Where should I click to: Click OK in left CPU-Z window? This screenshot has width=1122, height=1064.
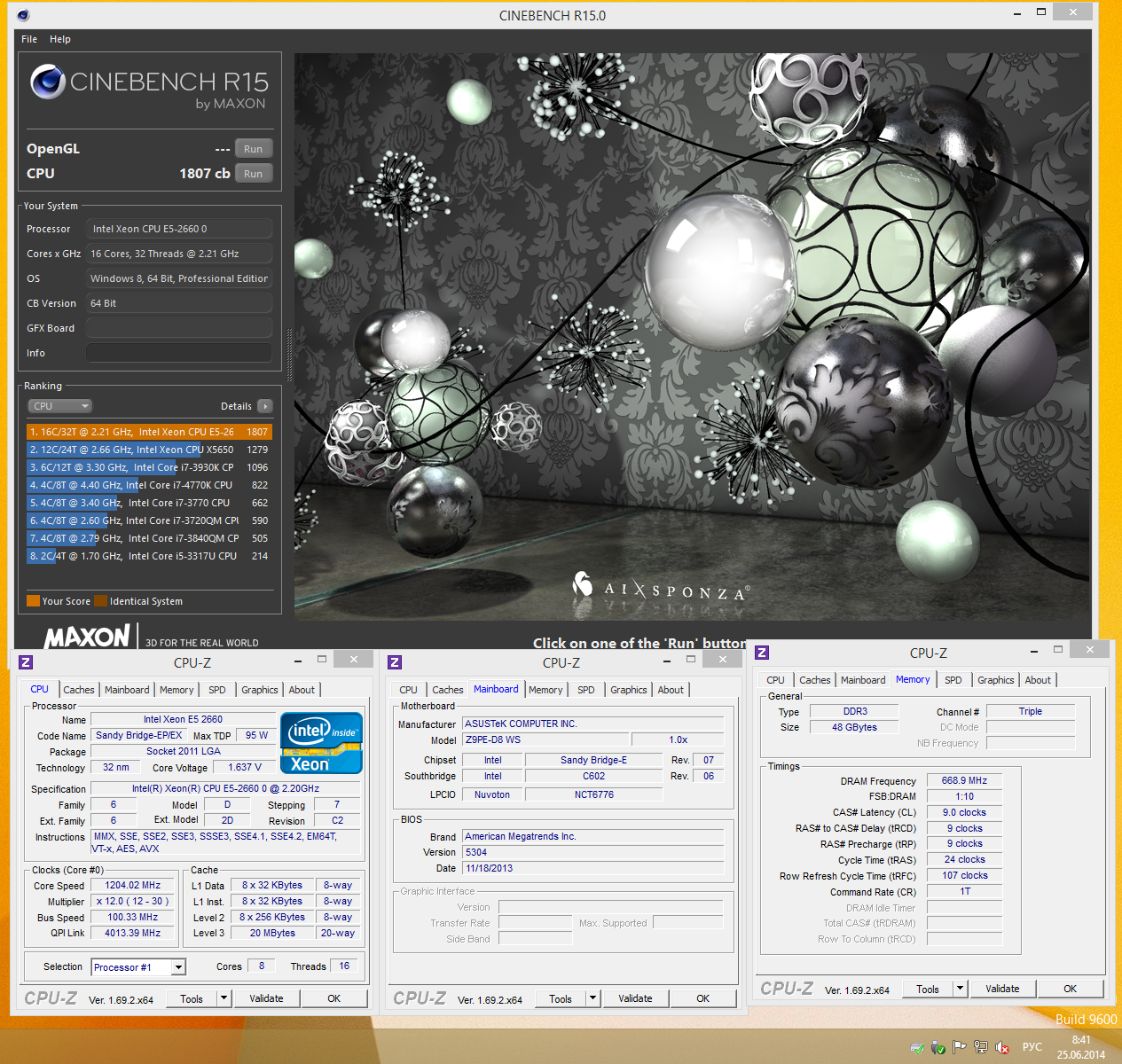coord(334,998)
